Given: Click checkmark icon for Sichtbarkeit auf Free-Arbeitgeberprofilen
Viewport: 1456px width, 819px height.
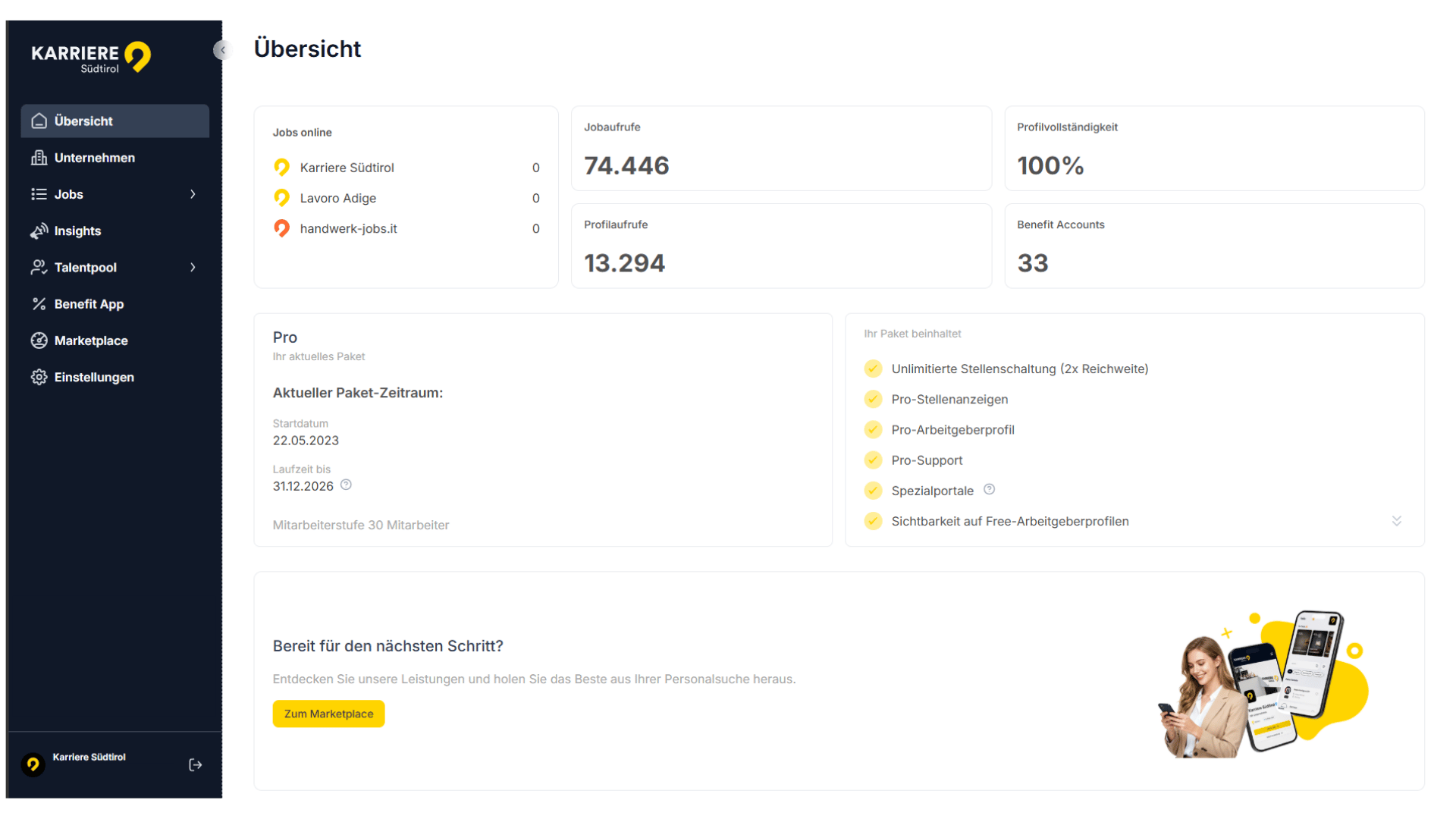Looking at the screenshot, I should (874, 521).
